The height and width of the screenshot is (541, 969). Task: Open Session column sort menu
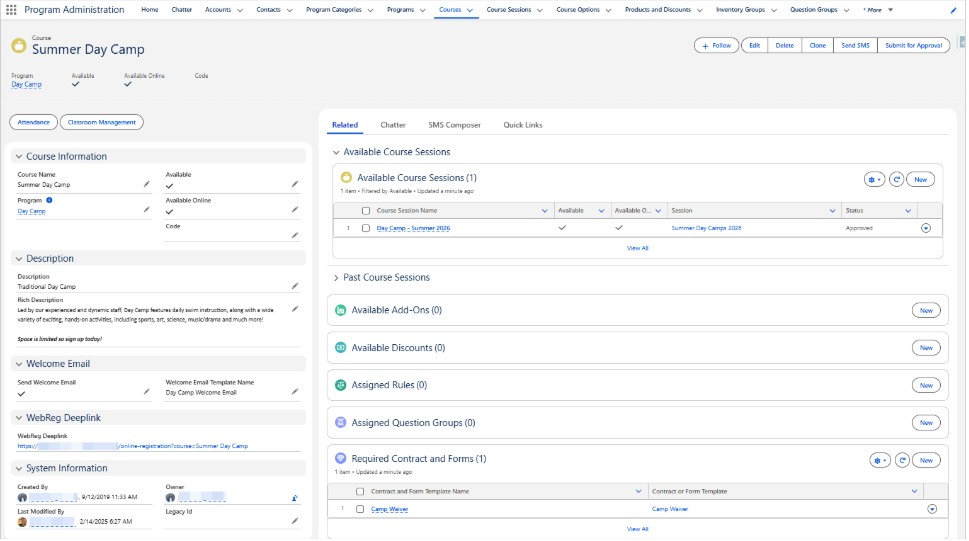832,211
